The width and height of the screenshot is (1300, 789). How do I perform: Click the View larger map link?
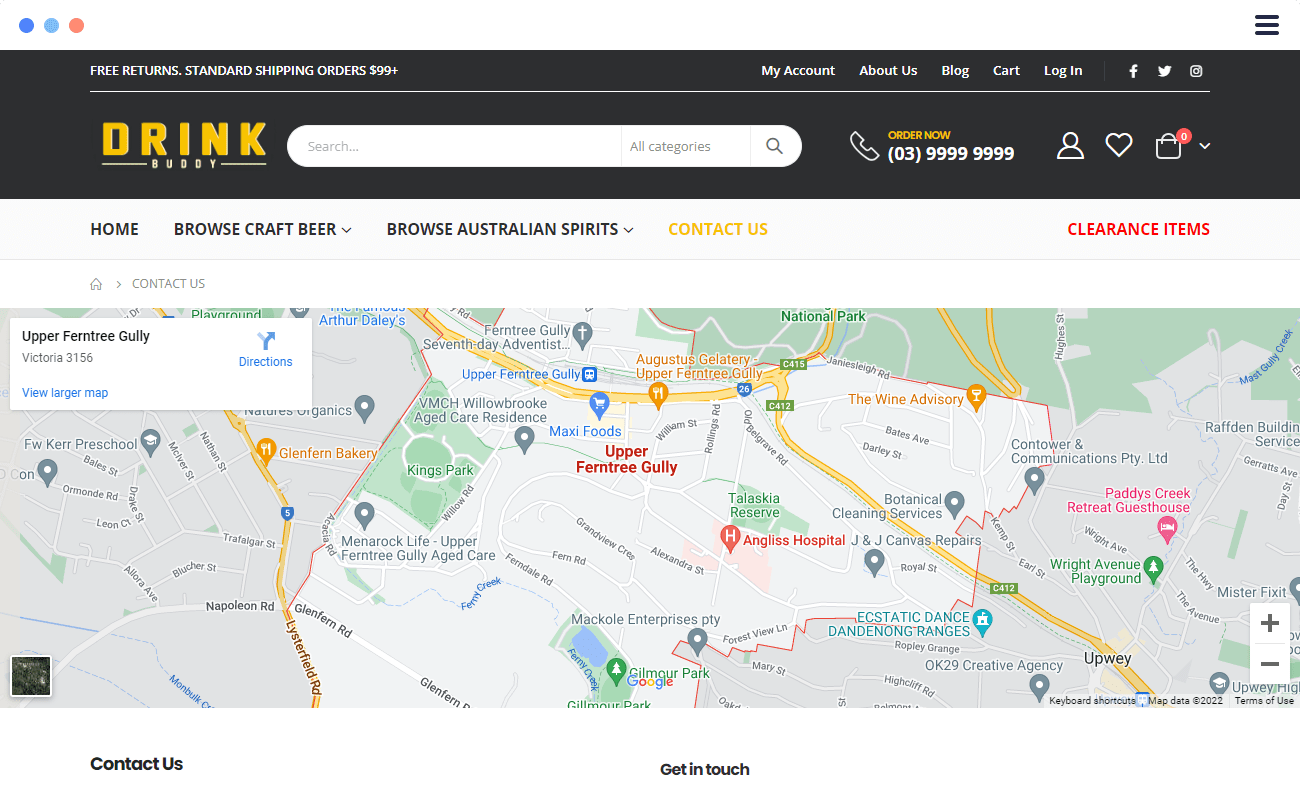[65, 393]
